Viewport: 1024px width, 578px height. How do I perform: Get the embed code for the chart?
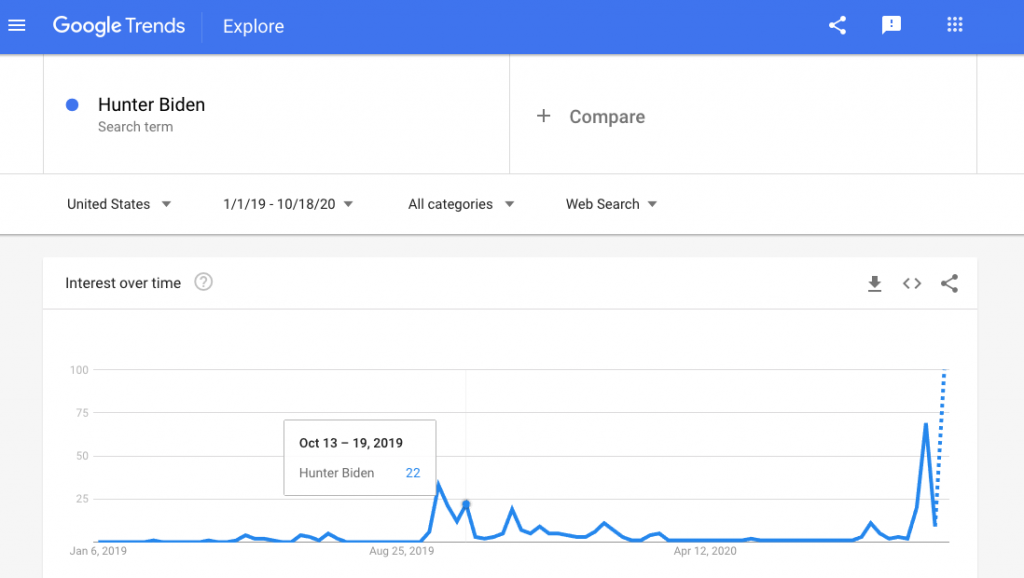pyautogui.click(x=912, y=283)
